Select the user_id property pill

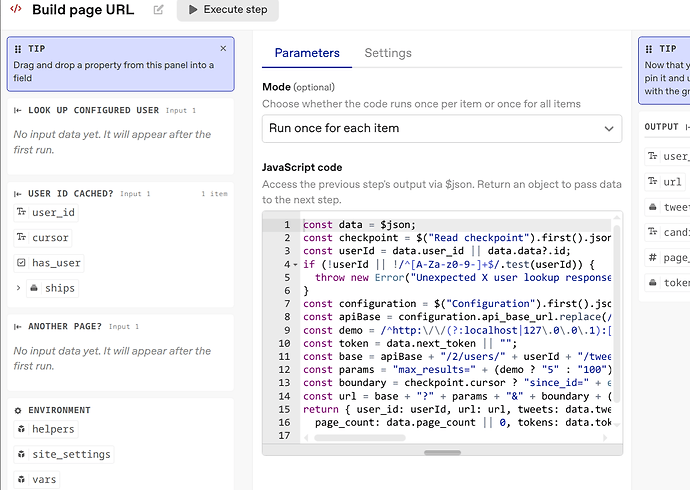point(47,213)
